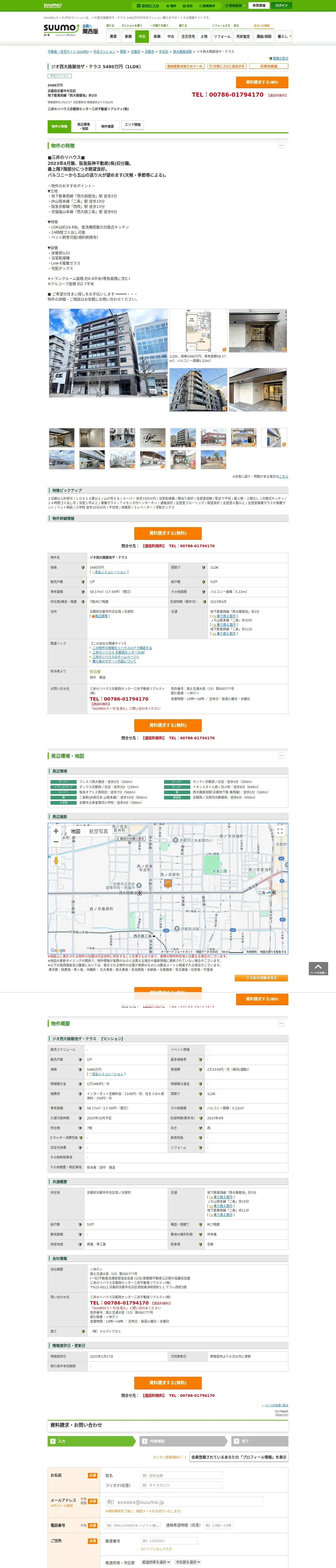
Task: Zoom in on the map
Action: point(56,831)
